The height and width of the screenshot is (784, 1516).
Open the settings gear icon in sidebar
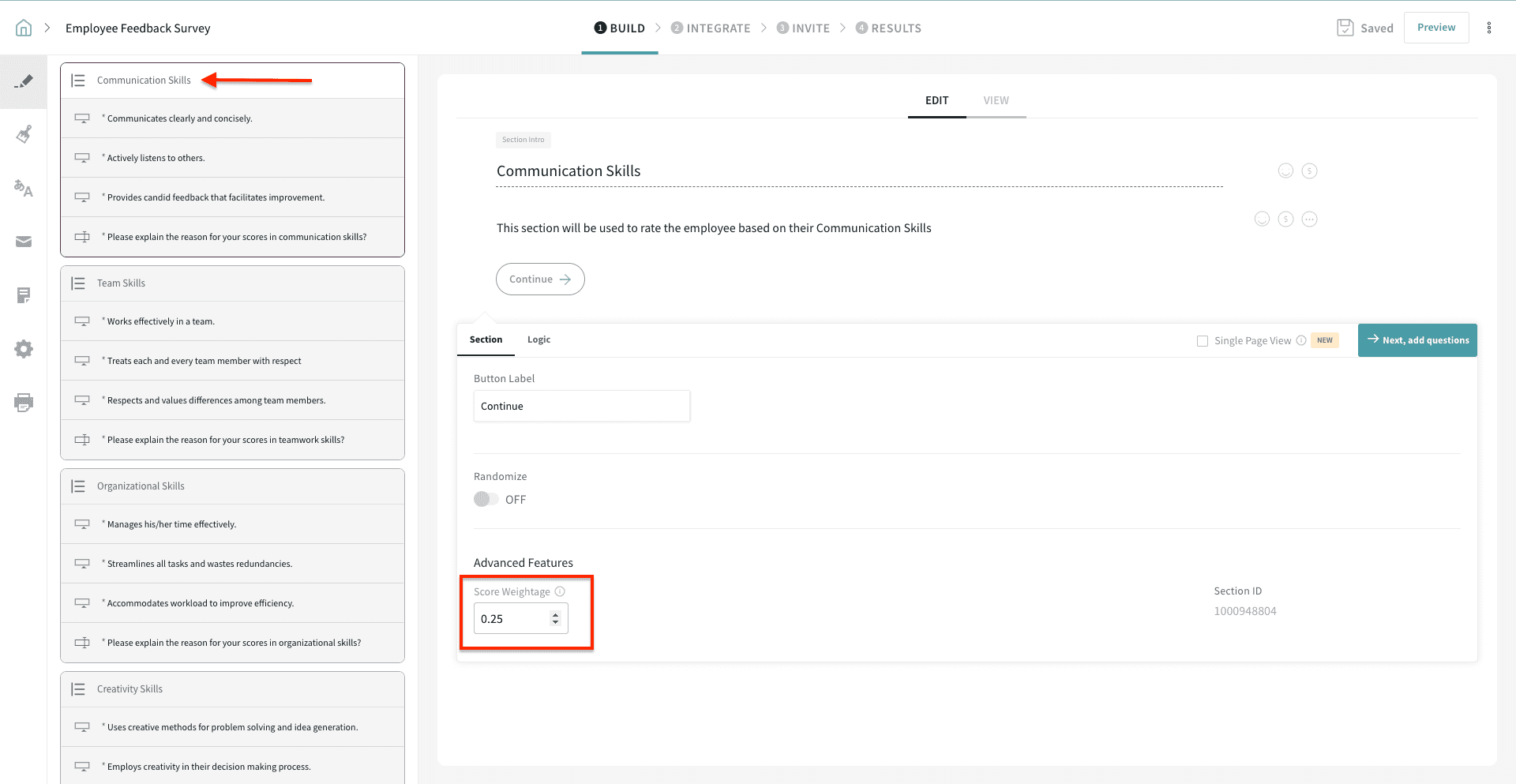click(24, 349)
